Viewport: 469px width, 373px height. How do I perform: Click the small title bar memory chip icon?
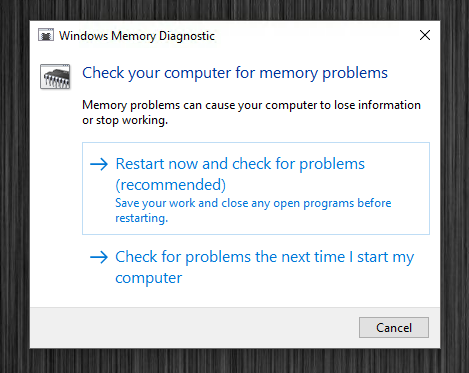[46, 35]
